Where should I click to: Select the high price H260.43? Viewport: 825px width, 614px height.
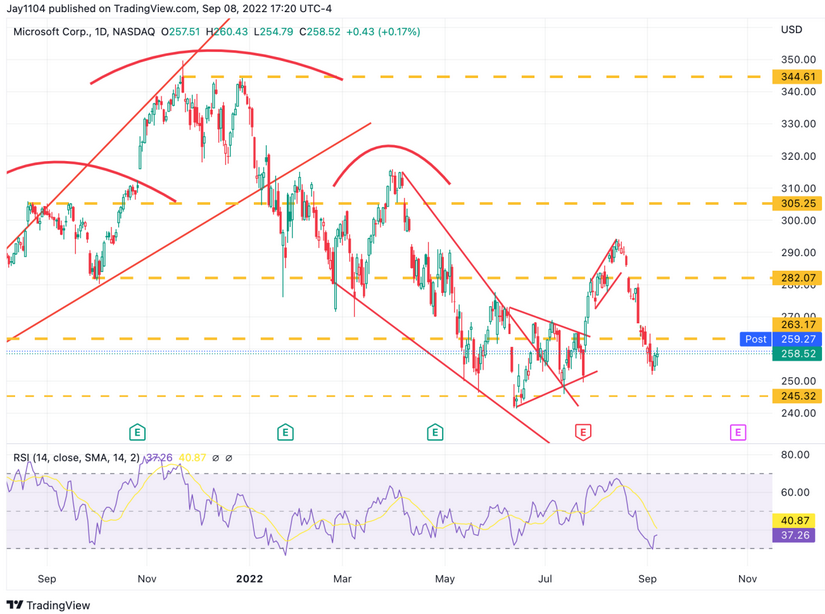pos(227,32)
